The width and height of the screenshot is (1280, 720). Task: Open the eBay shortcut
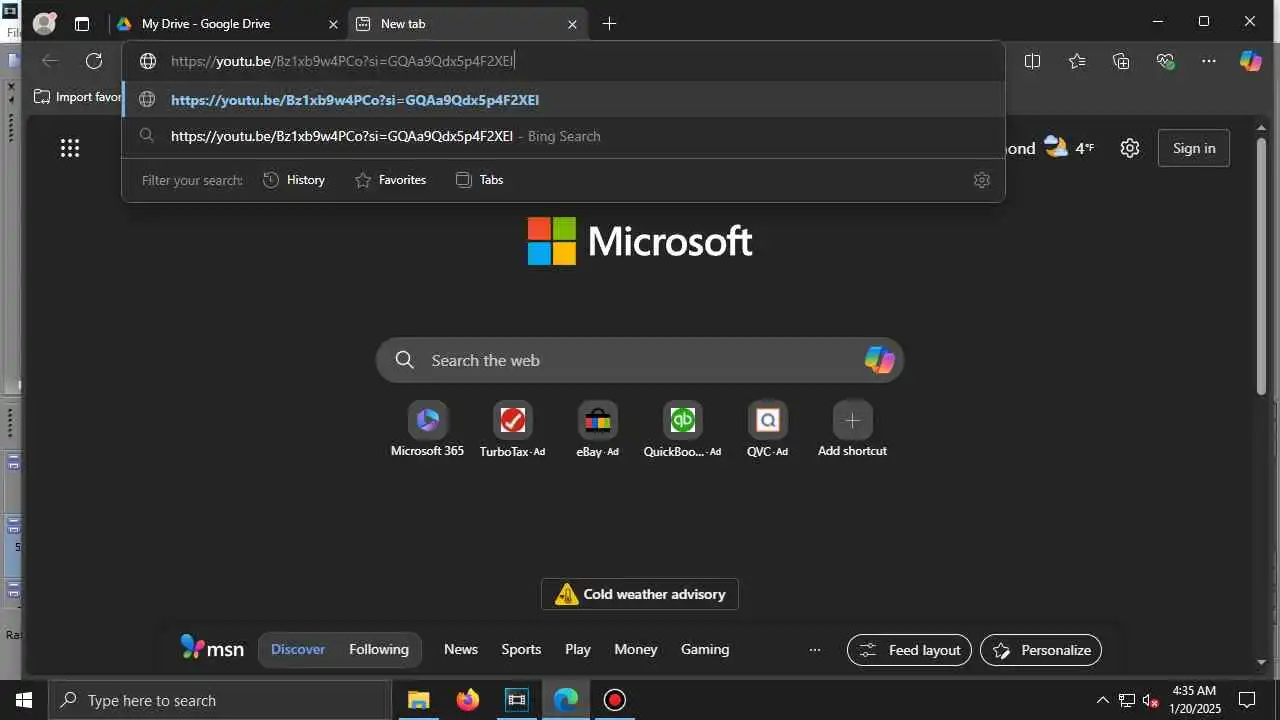coord(597,430)
